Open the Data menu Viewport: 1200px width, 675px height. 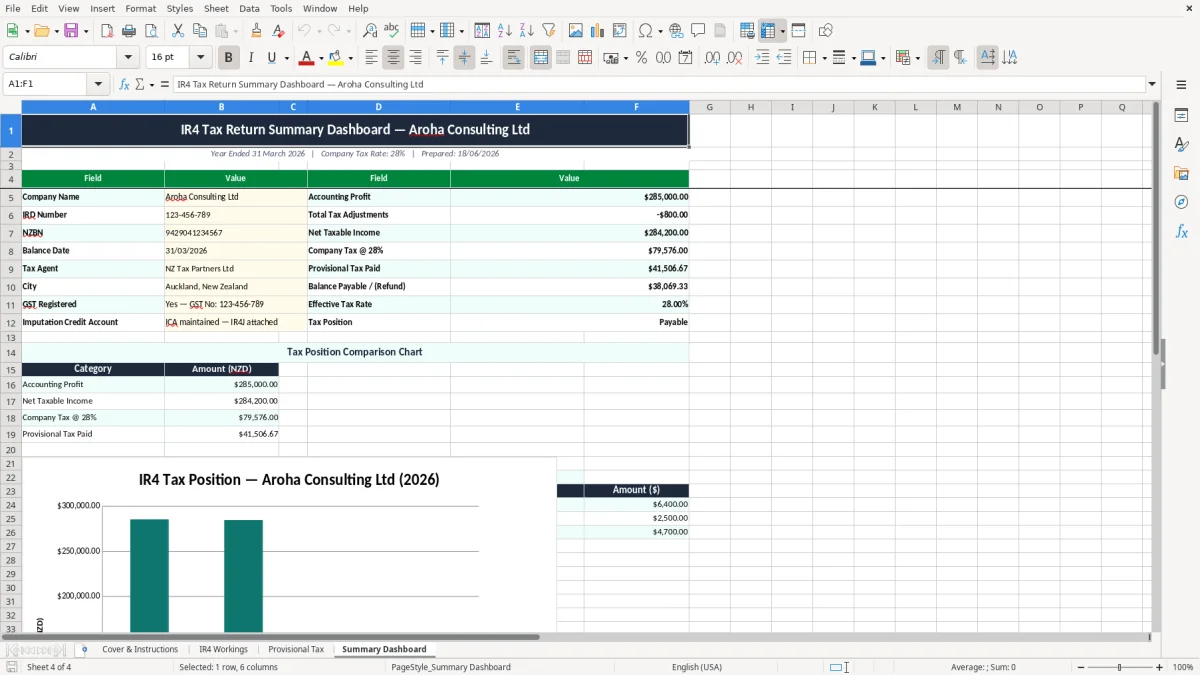coord(249,8)
